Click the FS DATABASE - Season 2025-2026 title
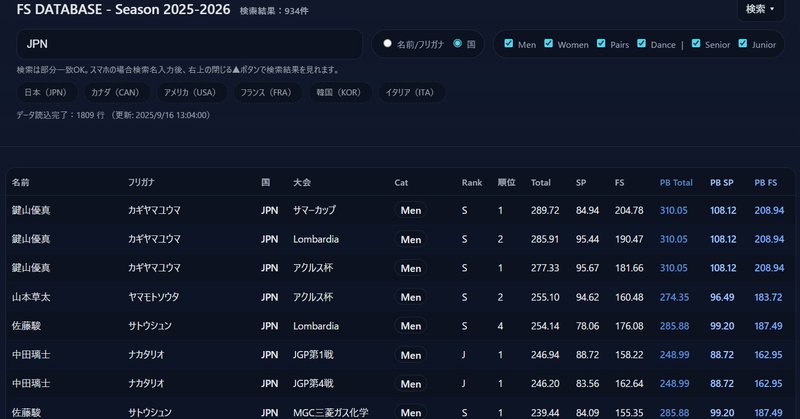 coord(123,9)
